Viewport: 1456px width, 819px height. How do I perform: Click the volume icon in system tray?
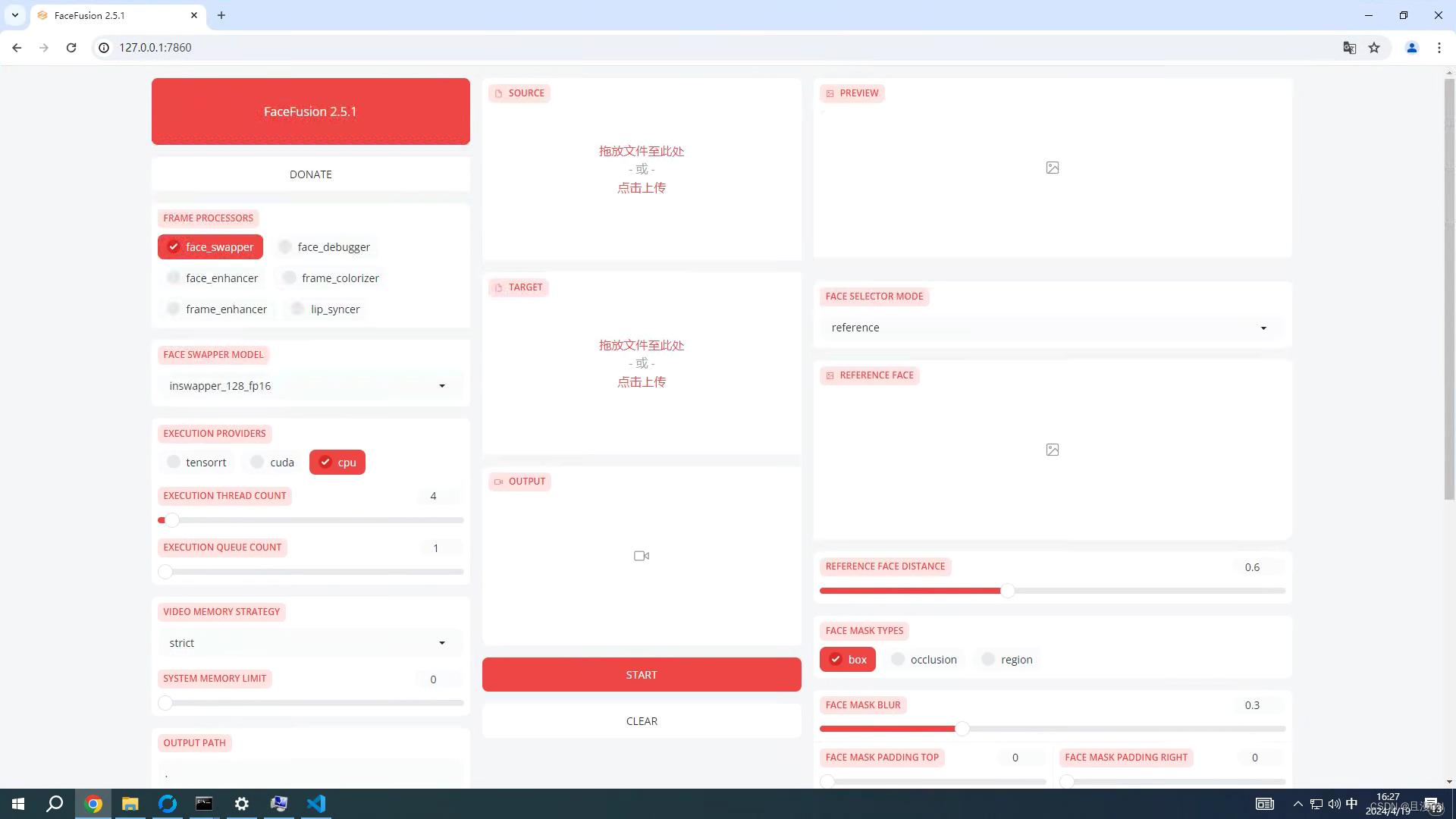[x=1334, y=804]
